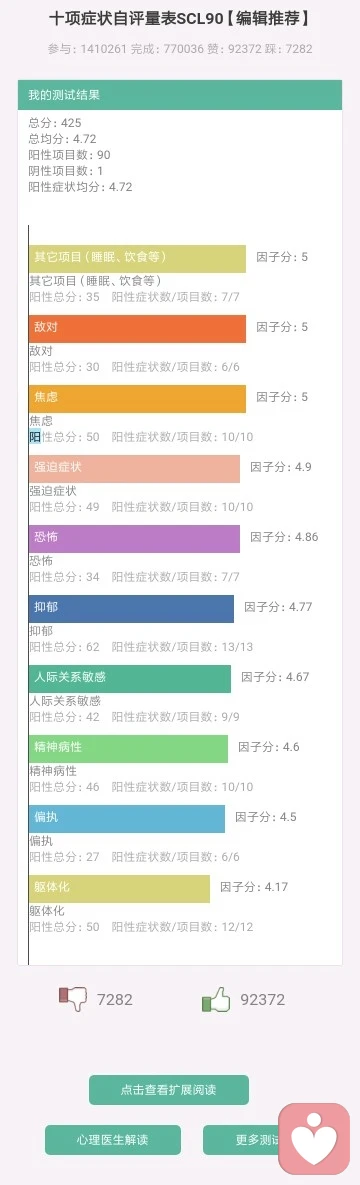Click the olive 躯体化 bar
The height and width of the screenshot is (1185, 360).
119,889
